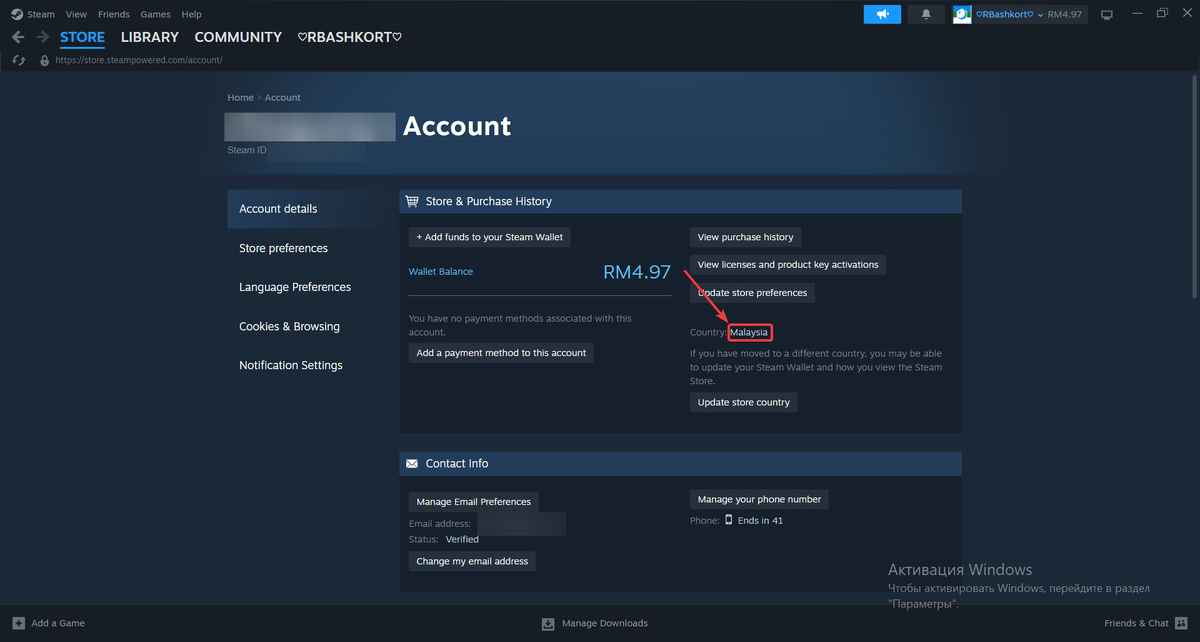The height and width of the screenshot is (642, 1200).
Task: Open notifications with the bell icon
Action: pyautogui.click(x=926, y=14)
